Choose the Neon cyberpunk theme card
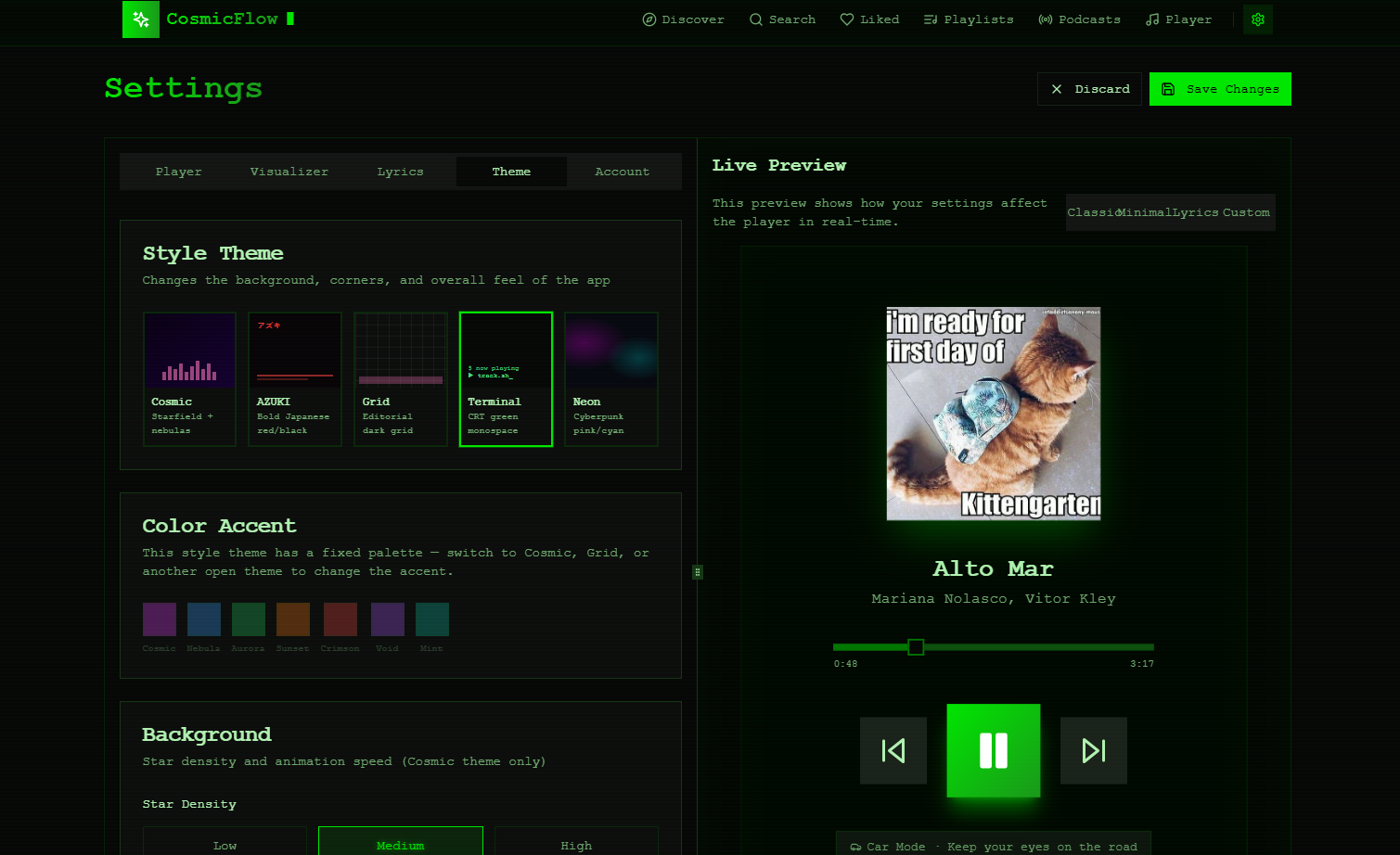This screenshot has height=855, width=1400. pyautogui.click(x=611, y=379)
